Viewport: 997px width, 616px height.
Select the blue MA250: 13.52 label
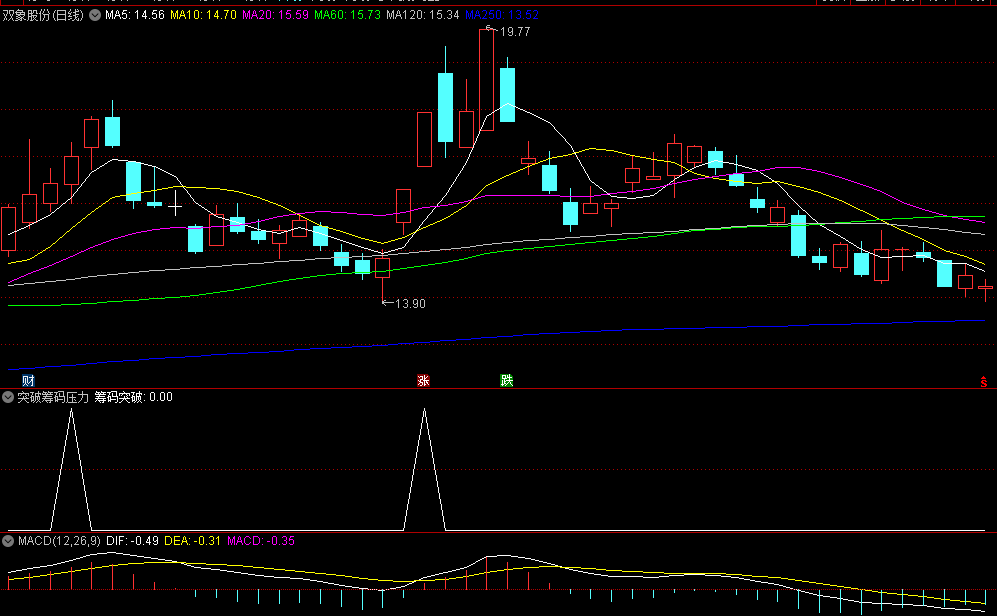(x=502, y=15)
